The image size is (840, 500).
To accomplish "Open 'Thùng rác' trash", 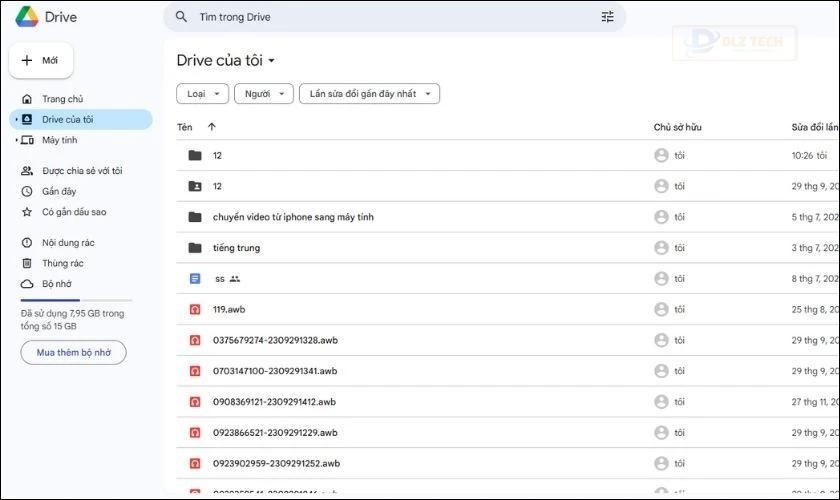I will click(x=63, y=263).
